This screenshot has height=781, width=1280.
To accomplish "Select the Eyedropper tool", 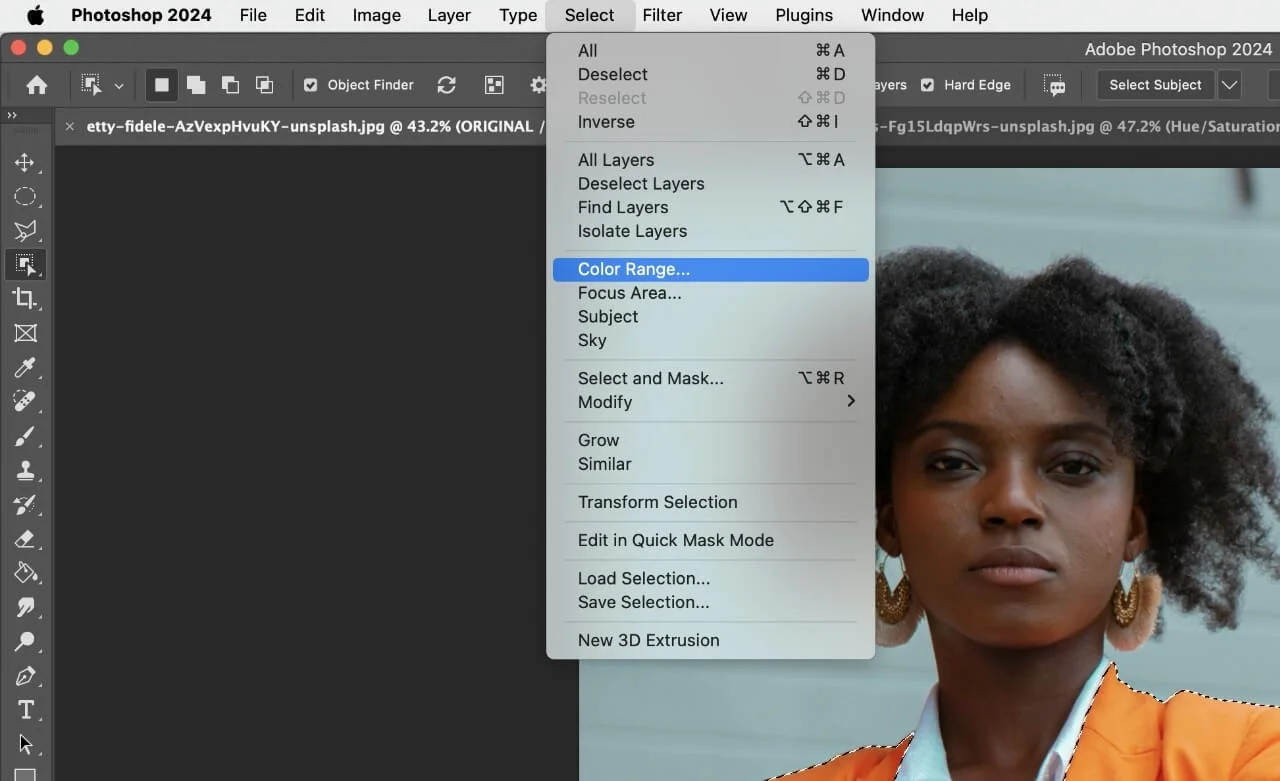I will [x=25, y=367].
